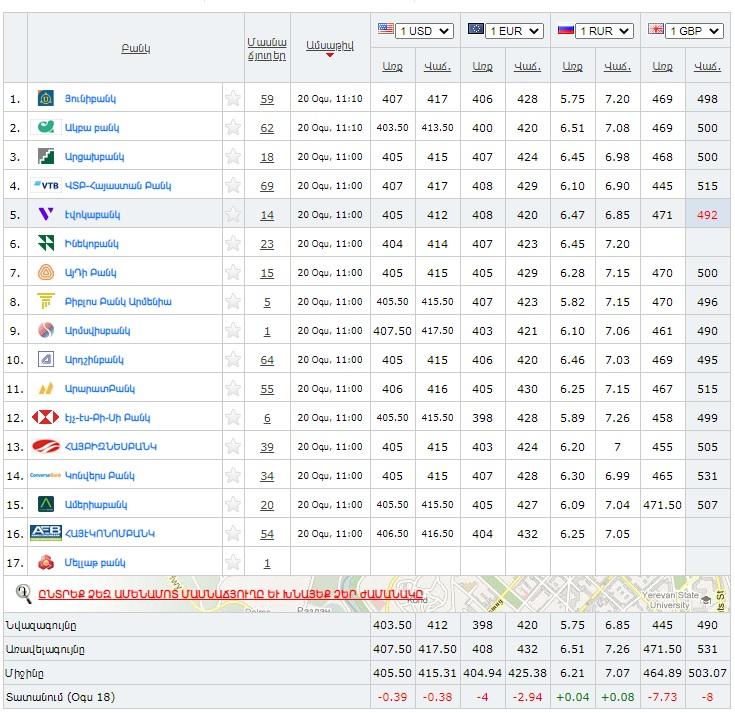Click the Mellat bank red logo icon

coord(46,563)
